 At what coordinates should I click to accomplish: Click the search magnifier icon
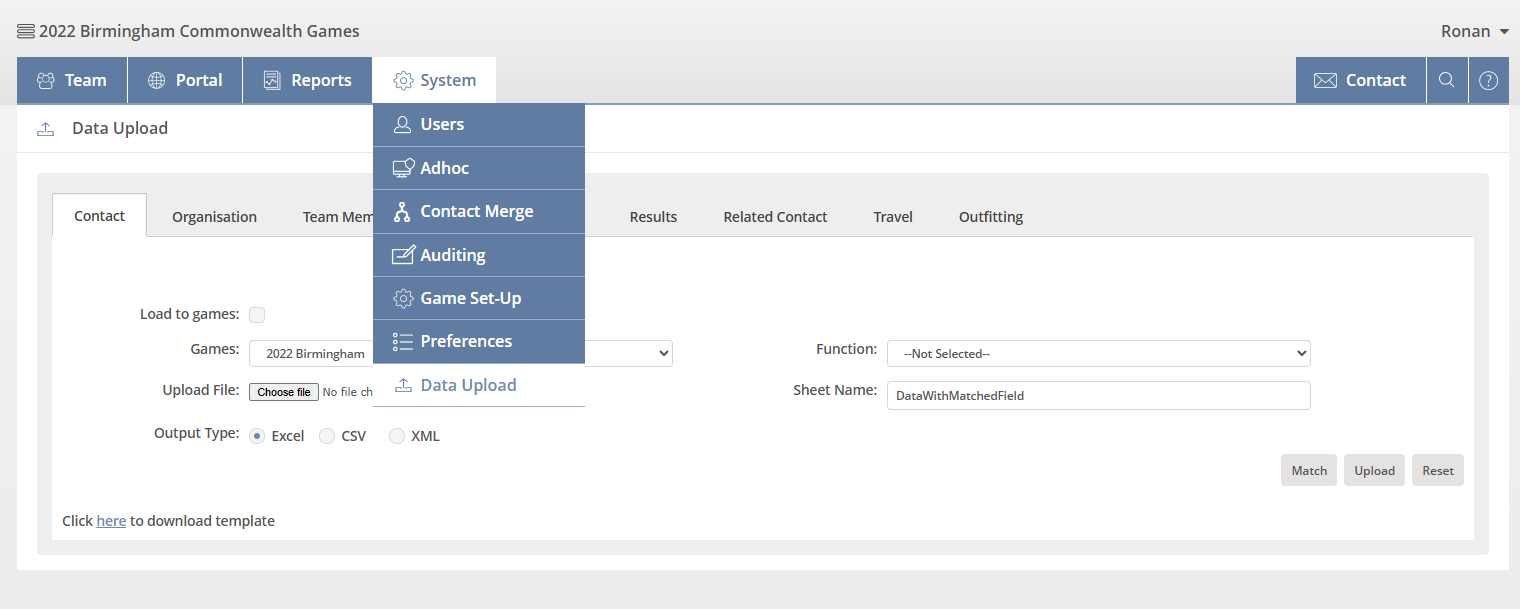(1446, 80)
